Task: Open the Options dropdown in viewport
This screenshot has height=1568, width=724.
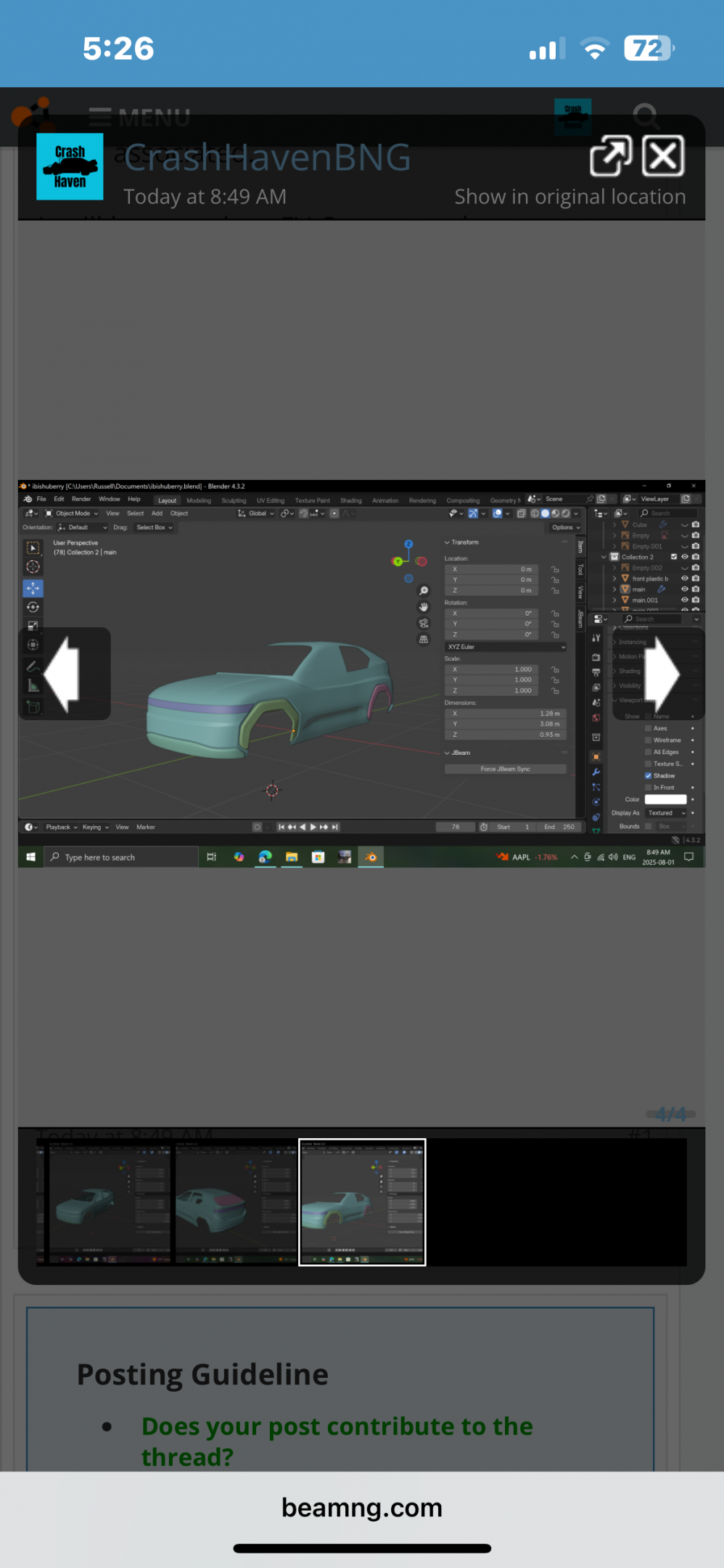Action: click(x=566, y=528)
